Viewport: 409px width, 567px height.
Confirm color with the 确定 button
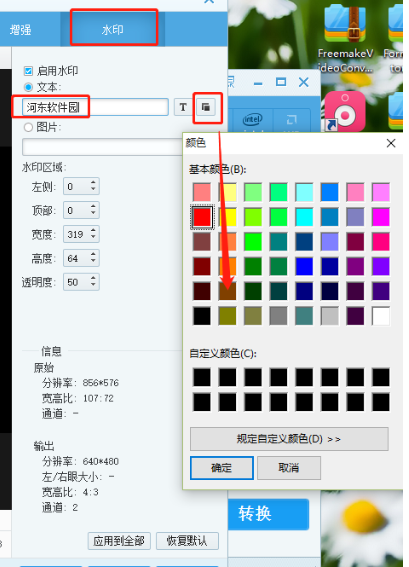[222, 468]
